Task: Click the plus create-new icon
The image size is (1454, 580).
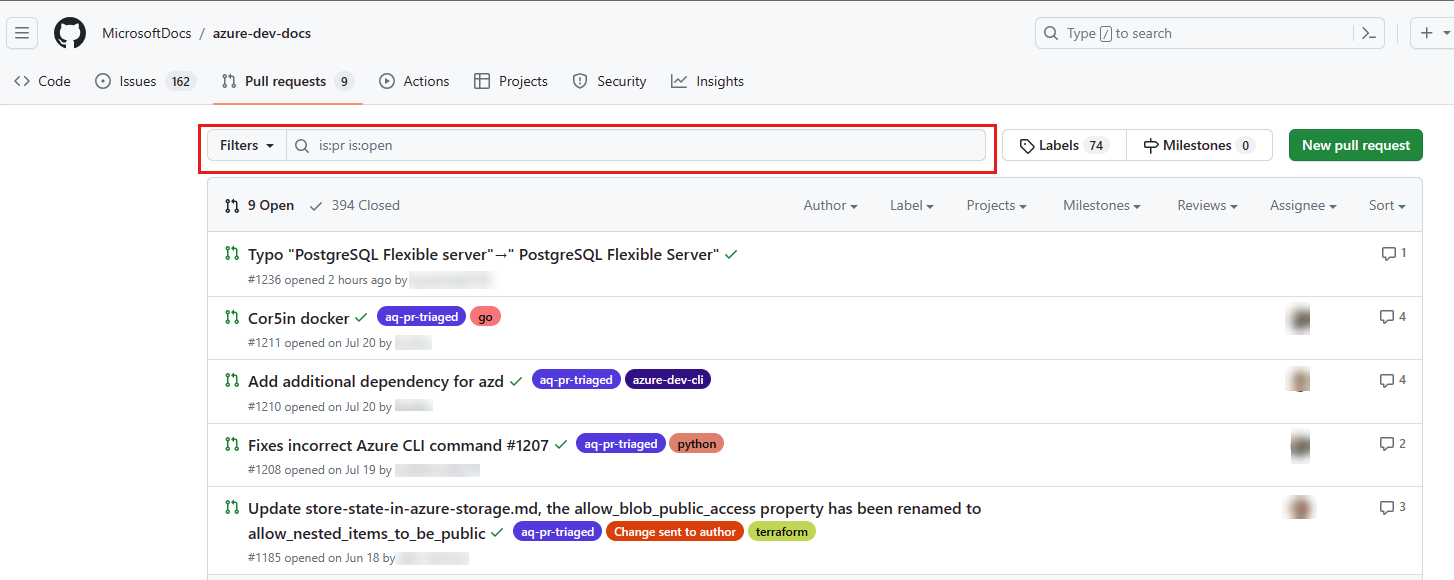Action: tap(1427, 33)
